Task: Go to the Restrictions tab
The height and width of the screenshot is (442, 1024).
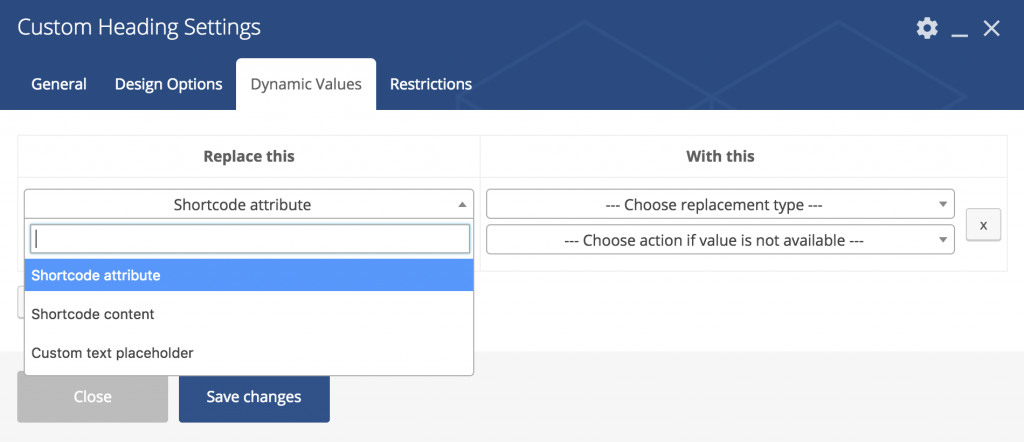Action: [431, 84]
